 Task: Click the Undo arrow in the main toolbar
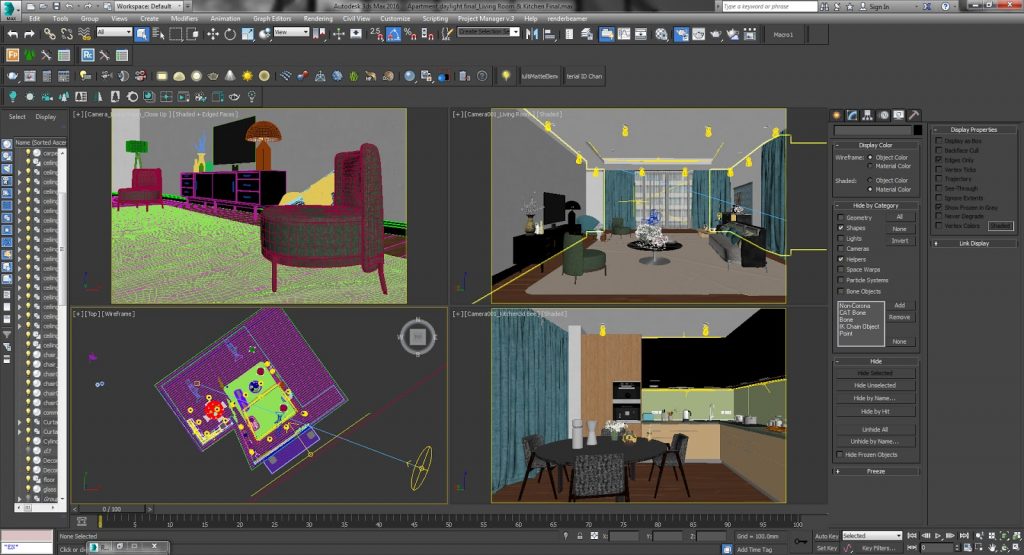coord(12,34)
